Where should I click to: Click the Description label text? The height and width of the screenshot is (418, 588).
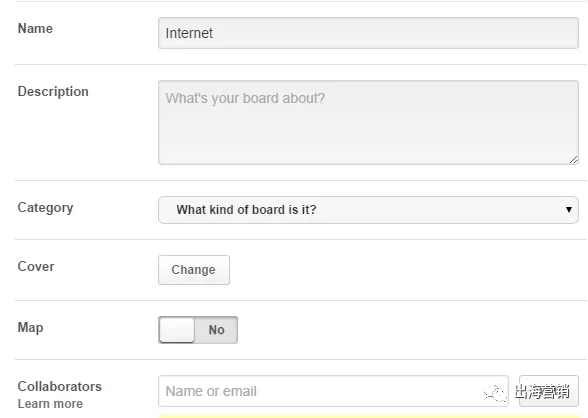(x=53, y=91)
